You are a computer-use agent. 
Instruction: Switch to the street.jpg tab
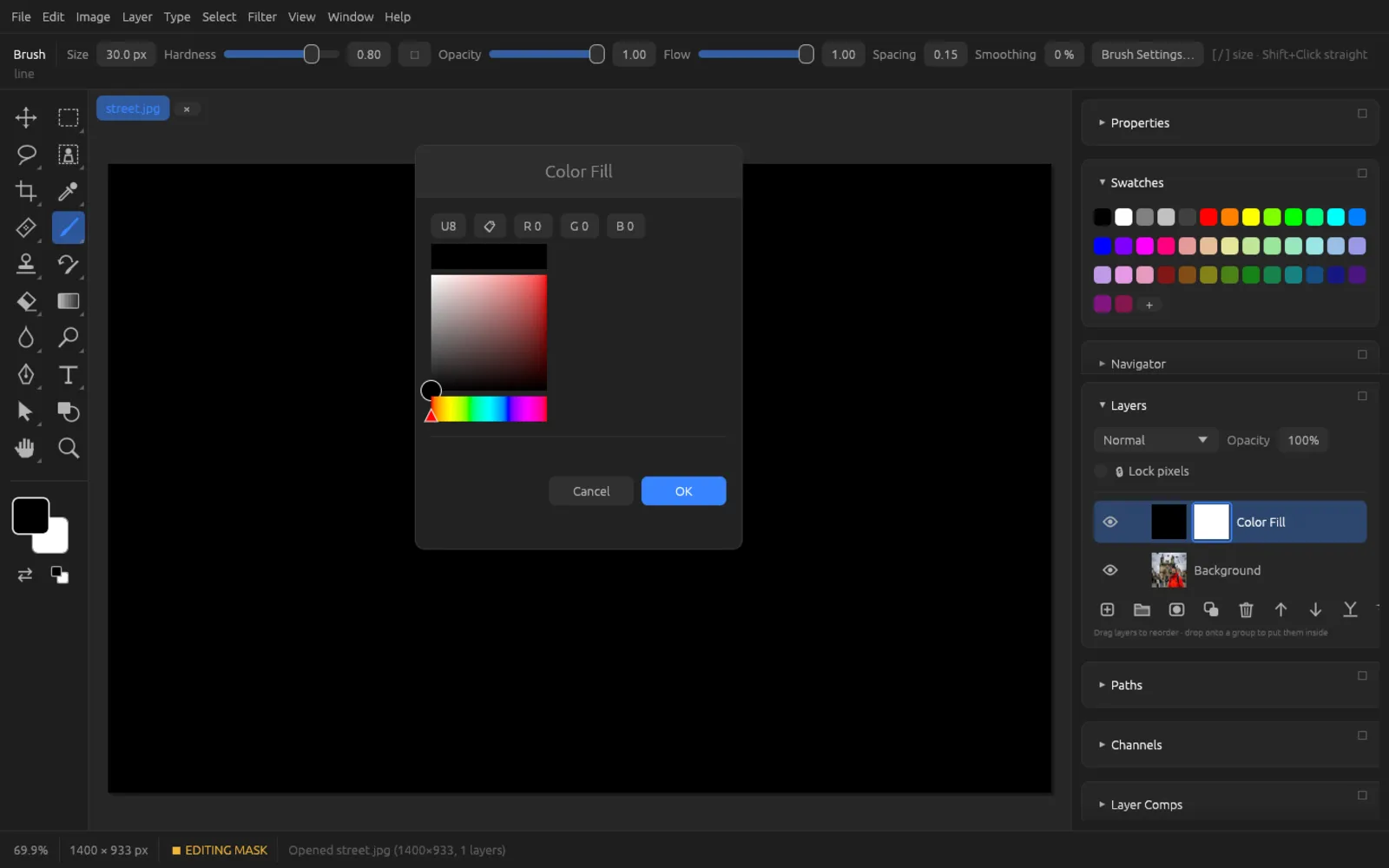coord(133,108)
